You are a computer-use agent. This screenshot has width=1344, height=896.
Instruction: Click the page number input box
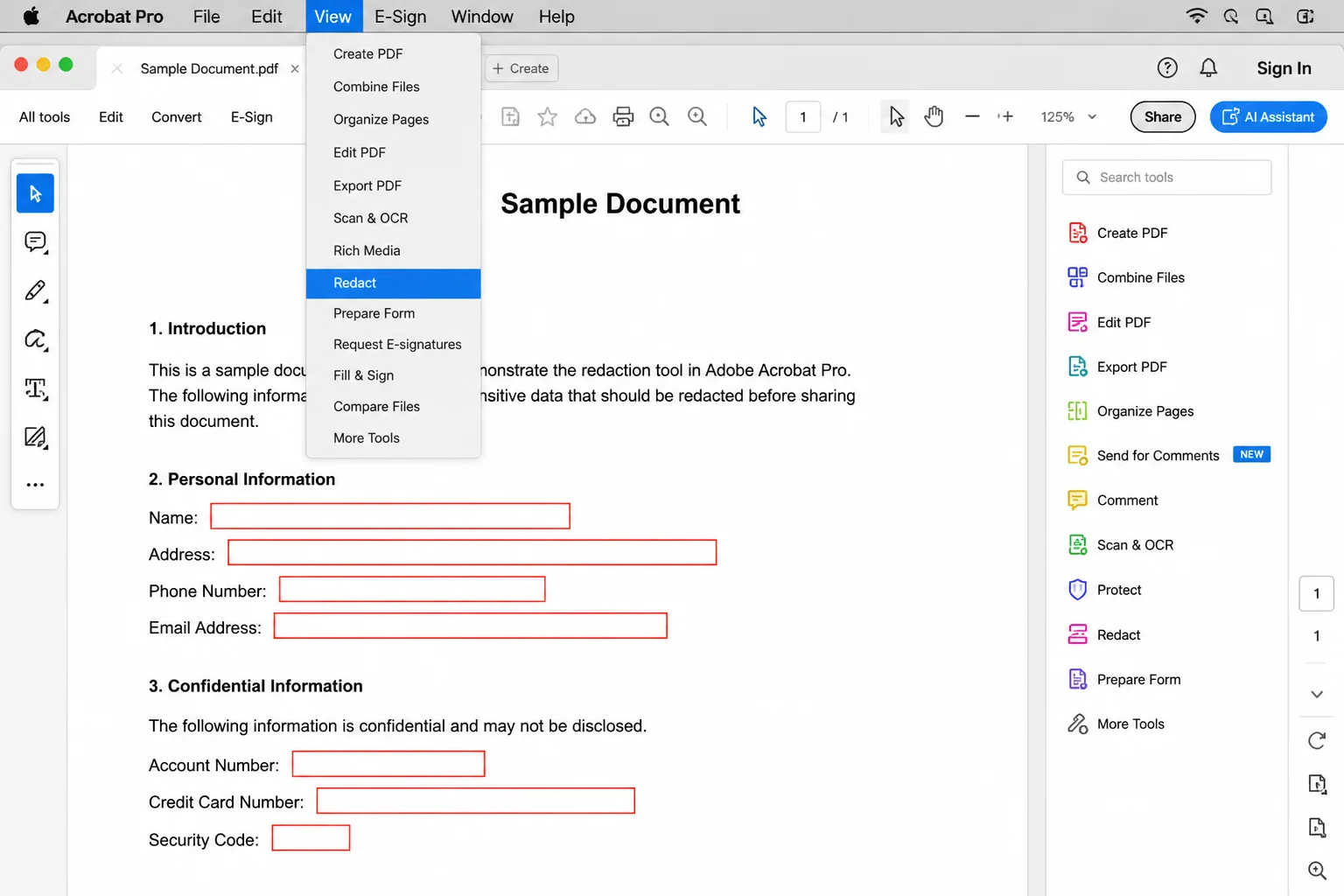click(x=803, y=116)
